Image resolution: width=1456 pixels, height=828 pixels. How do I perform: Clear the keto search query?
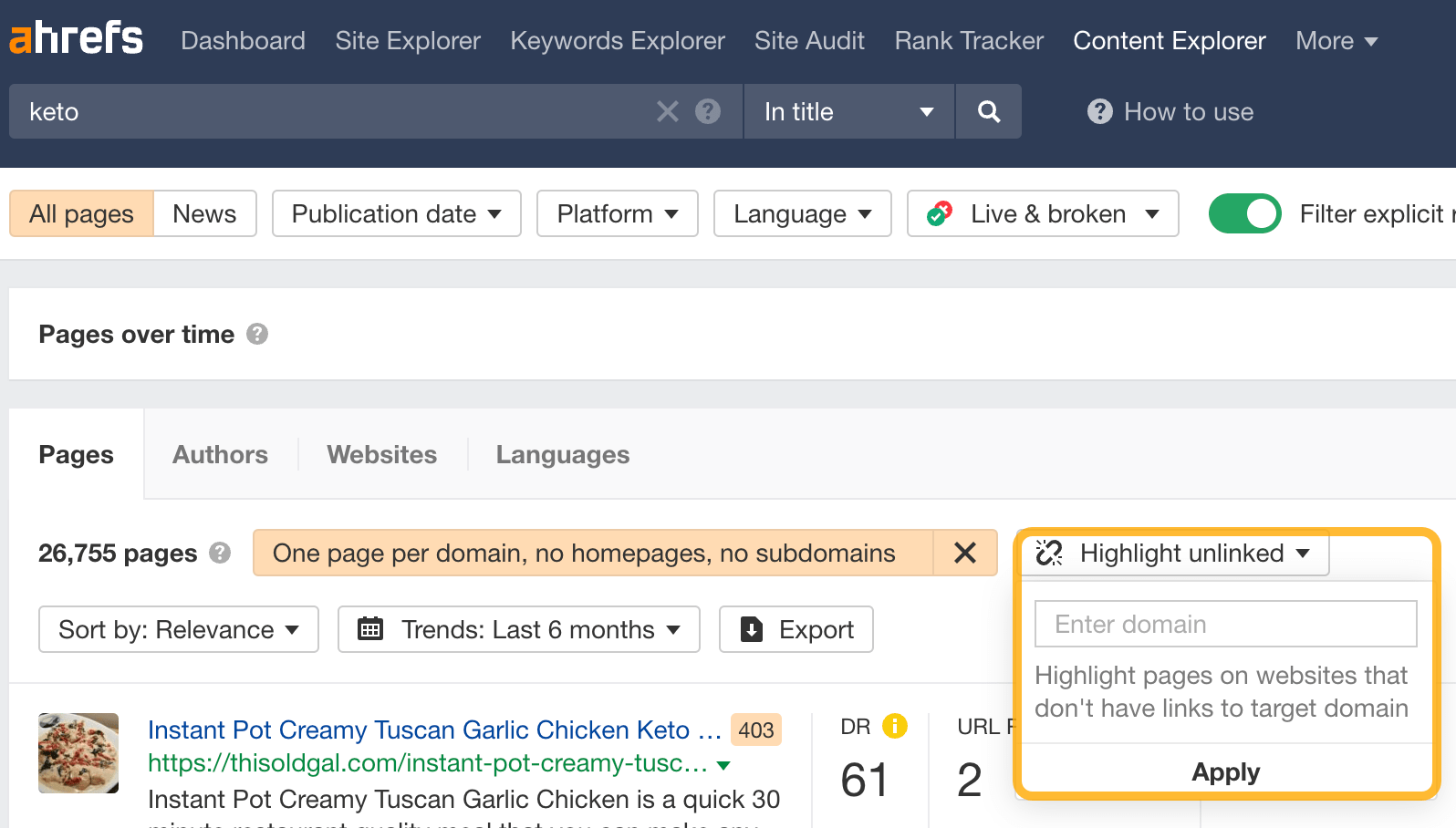click(668, 111)
